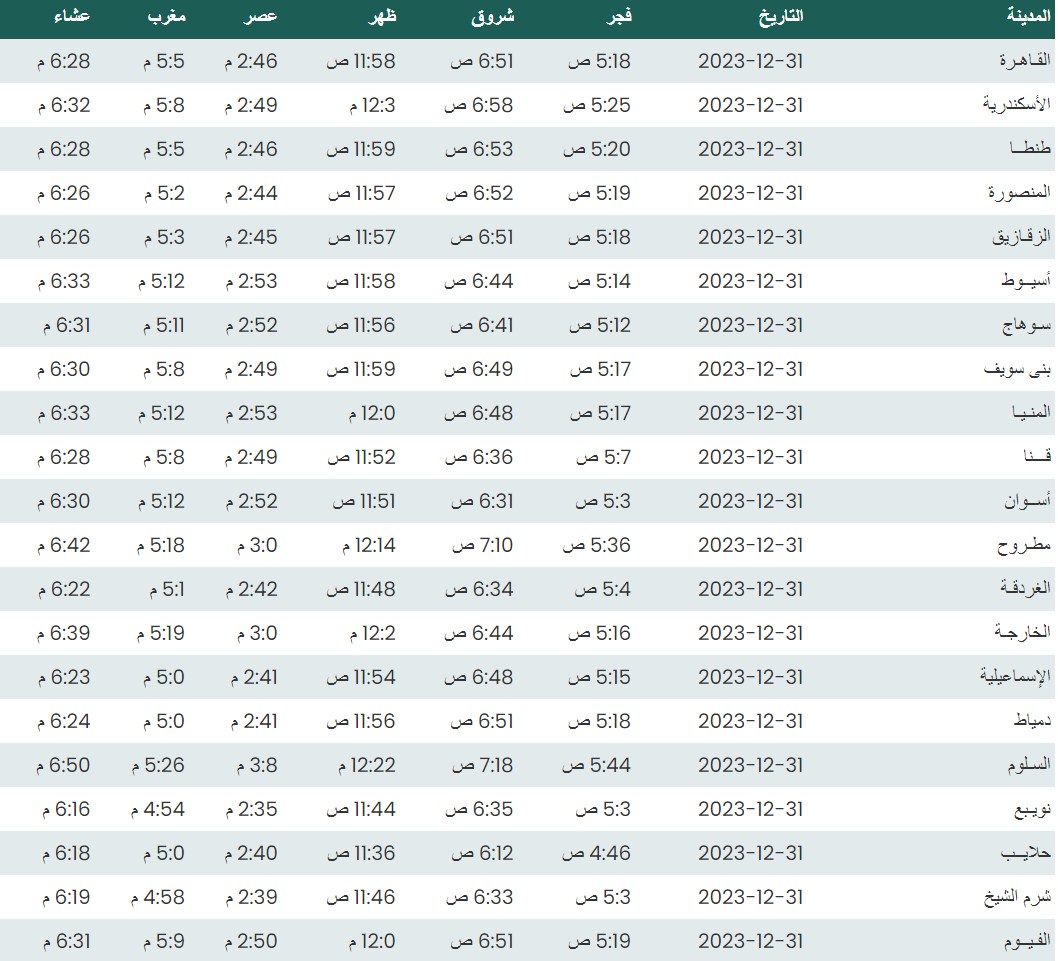Click the الغردقة isha time 6:22 م
This screenshot has height=961, width=1058.
64,590
